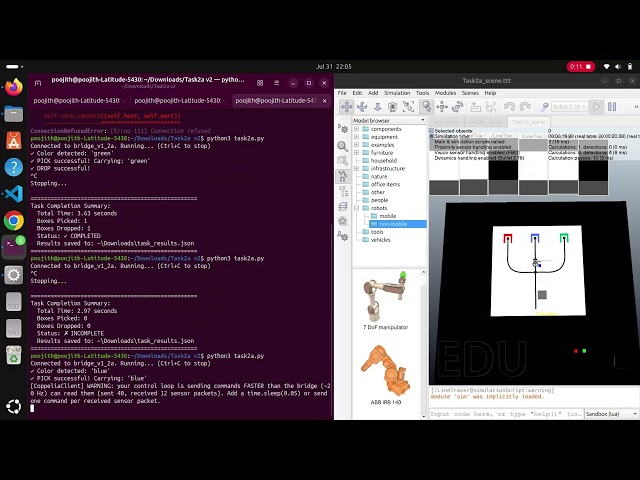The width and height of the screenshot is (640, 480).
Task: Open the File menu in CoppeliaSim
Action: (342, 93)
